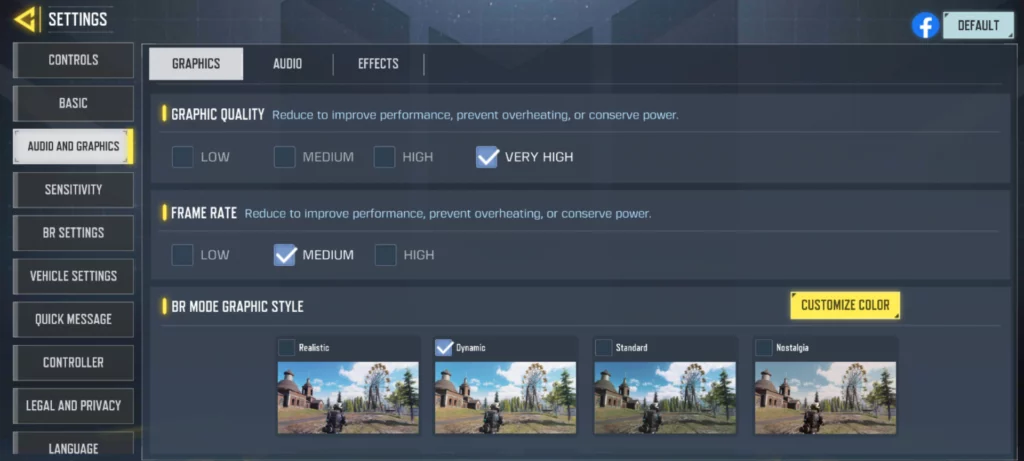Open Vehicle Settings menu item

tap(73, 276)
